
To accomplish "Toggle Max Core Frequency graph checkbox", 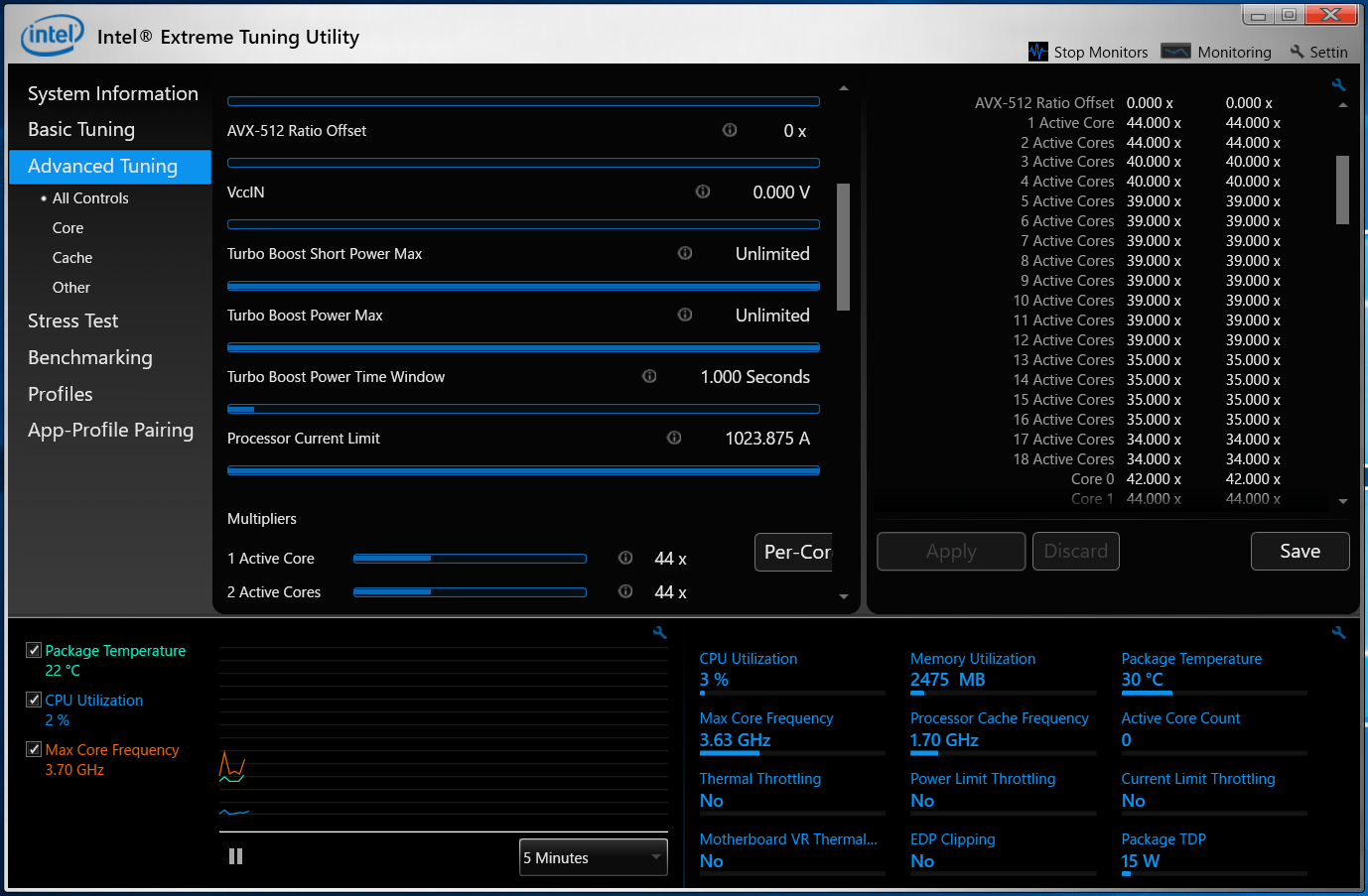I will coord(34,749).
